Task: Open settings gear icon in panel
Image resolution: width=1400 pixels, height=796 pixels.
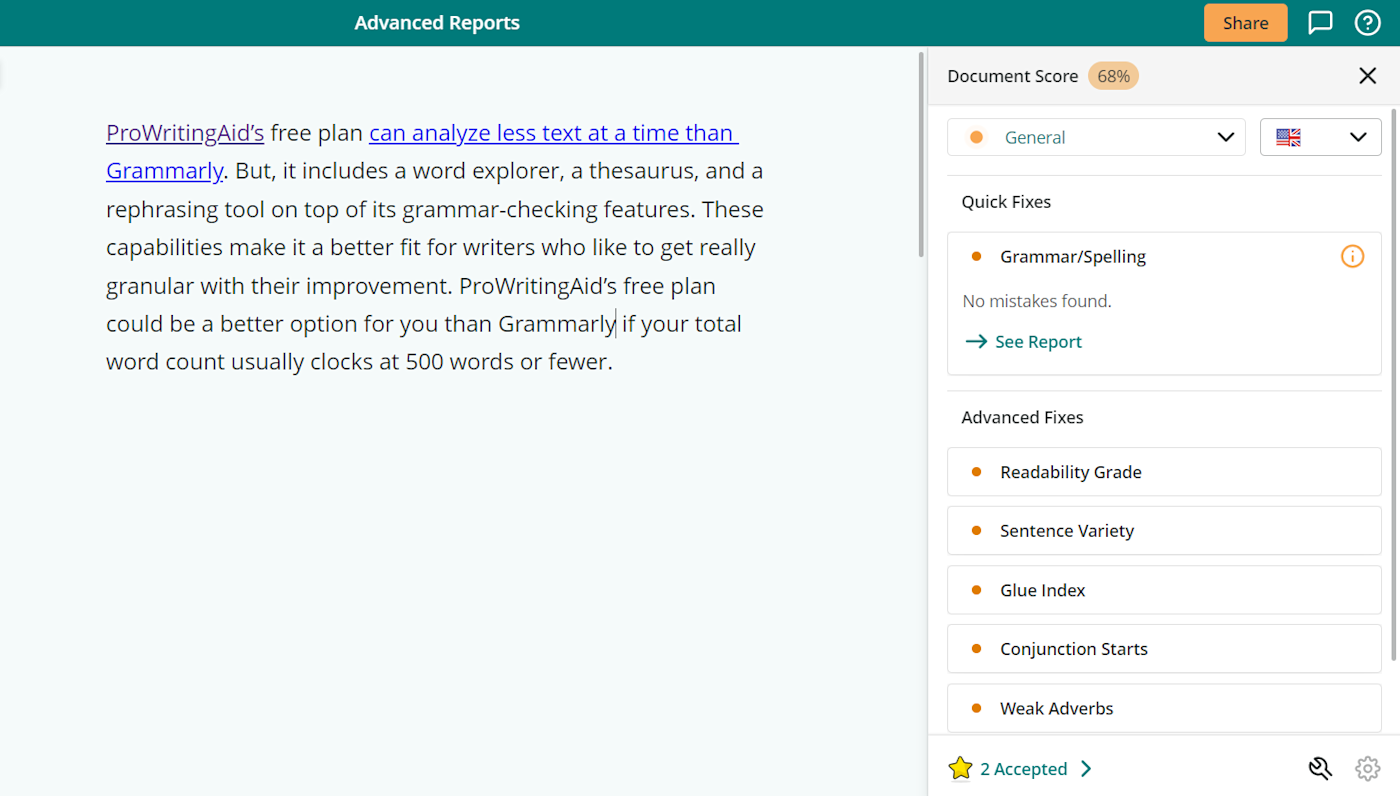Action: point(1367,768)
